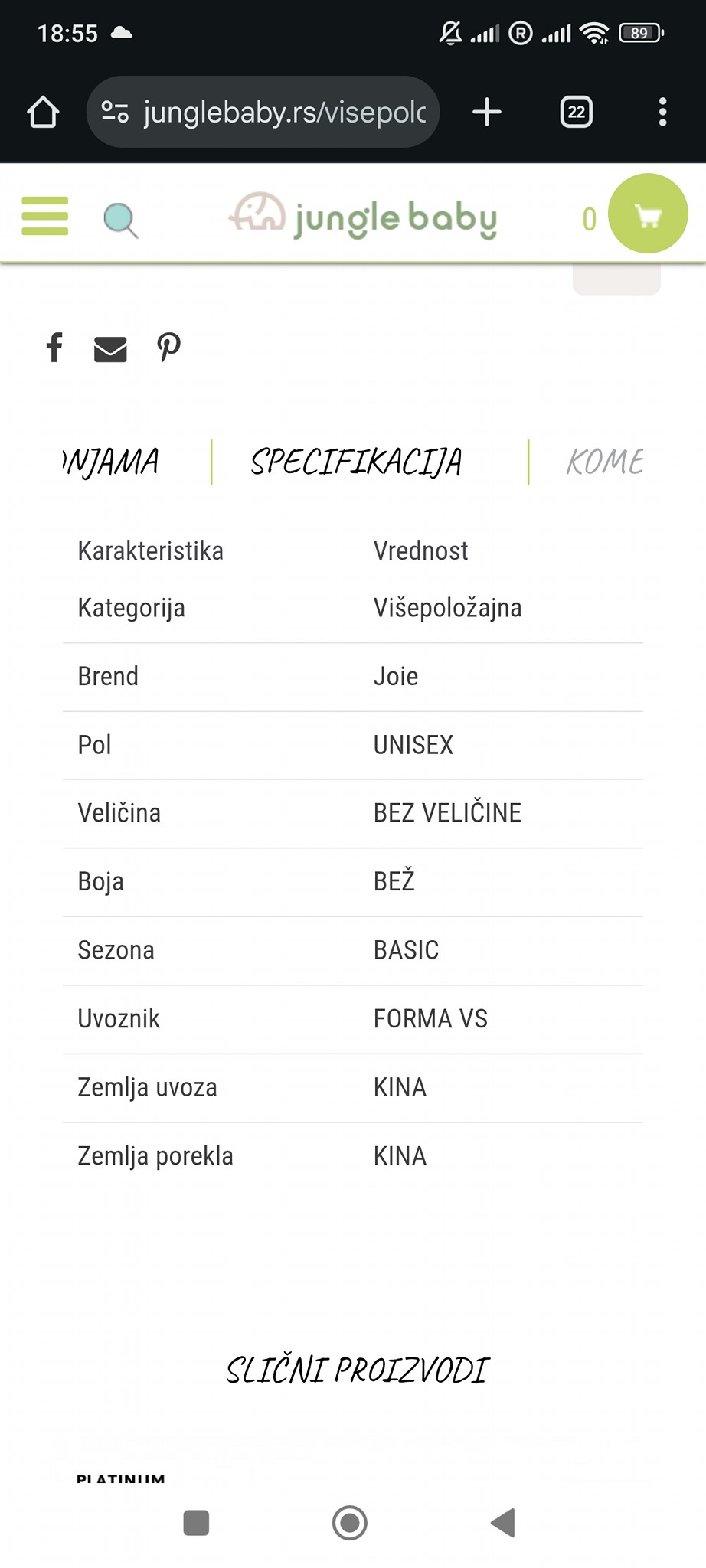Open a new browser tab
This screenshot has width=706, height=1568.
coord(487,113)
